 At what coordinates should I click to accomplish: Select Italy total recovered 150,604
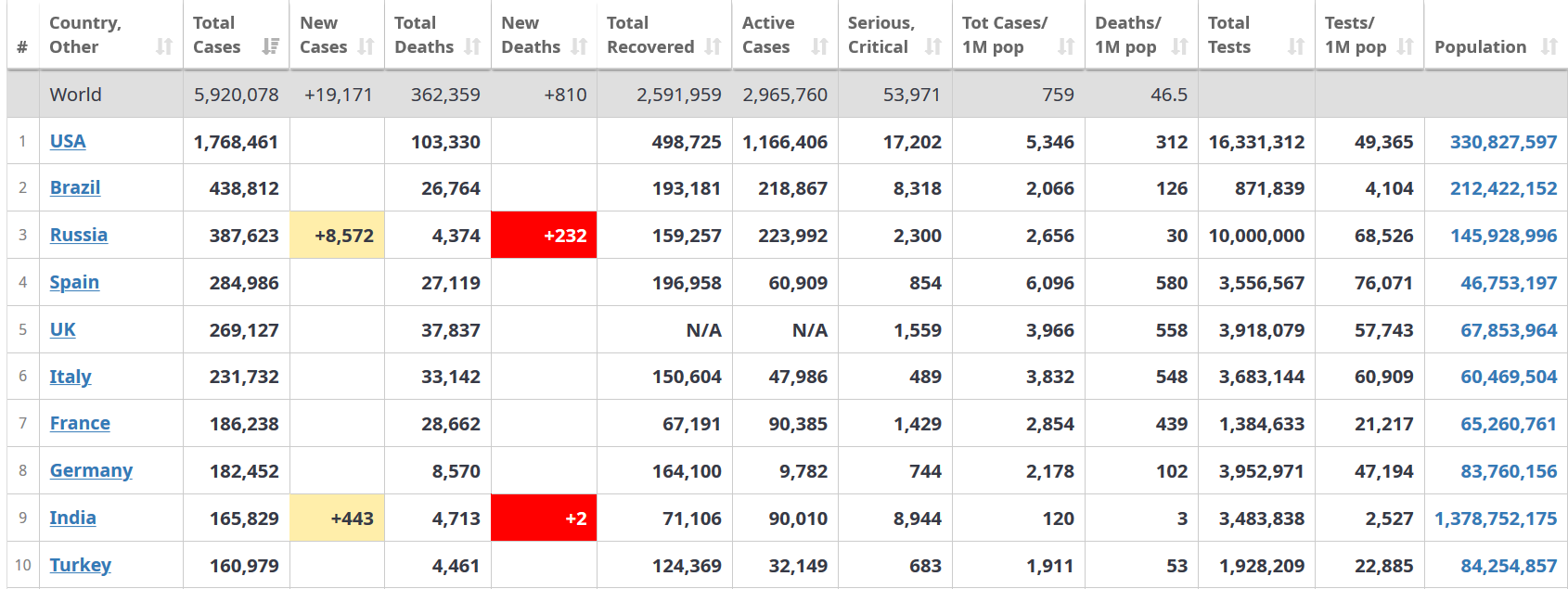click(x=687, y=377)
